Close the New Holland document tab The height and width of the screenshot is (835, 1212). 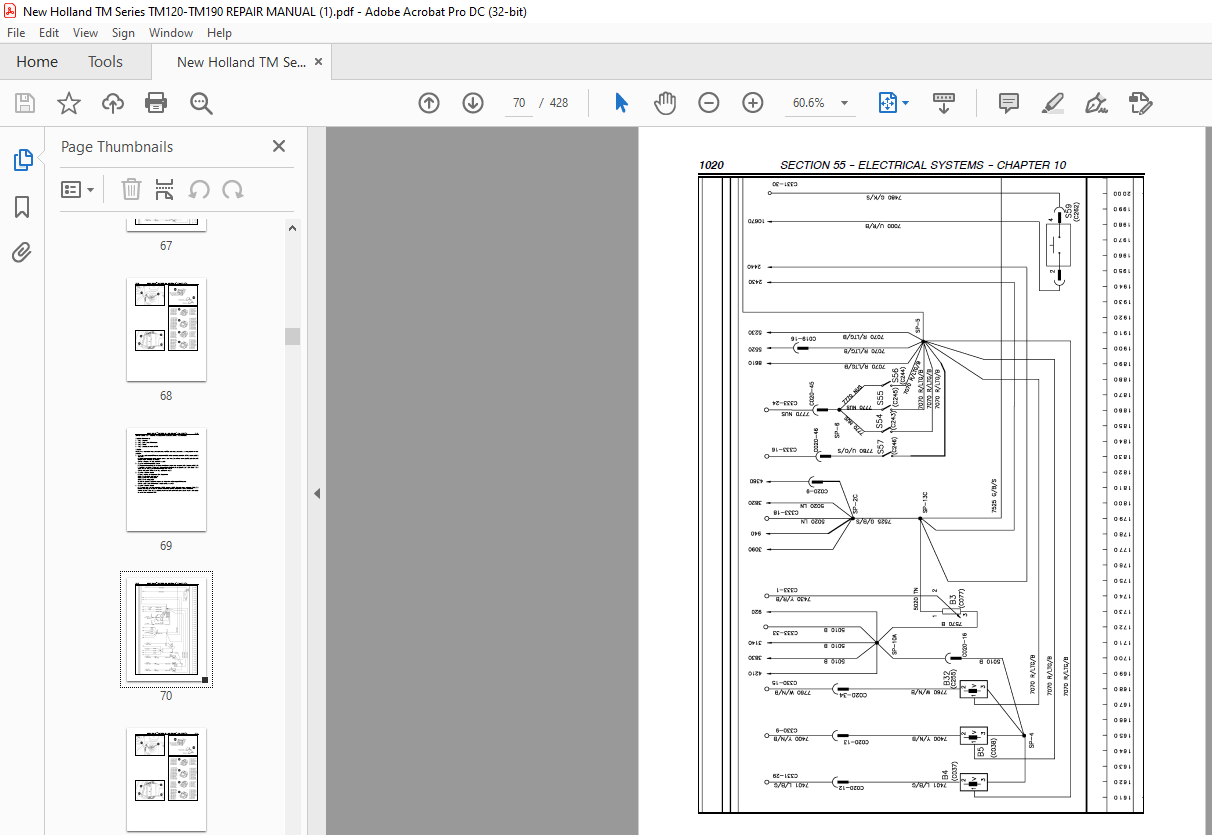click(x=319, y=62)
